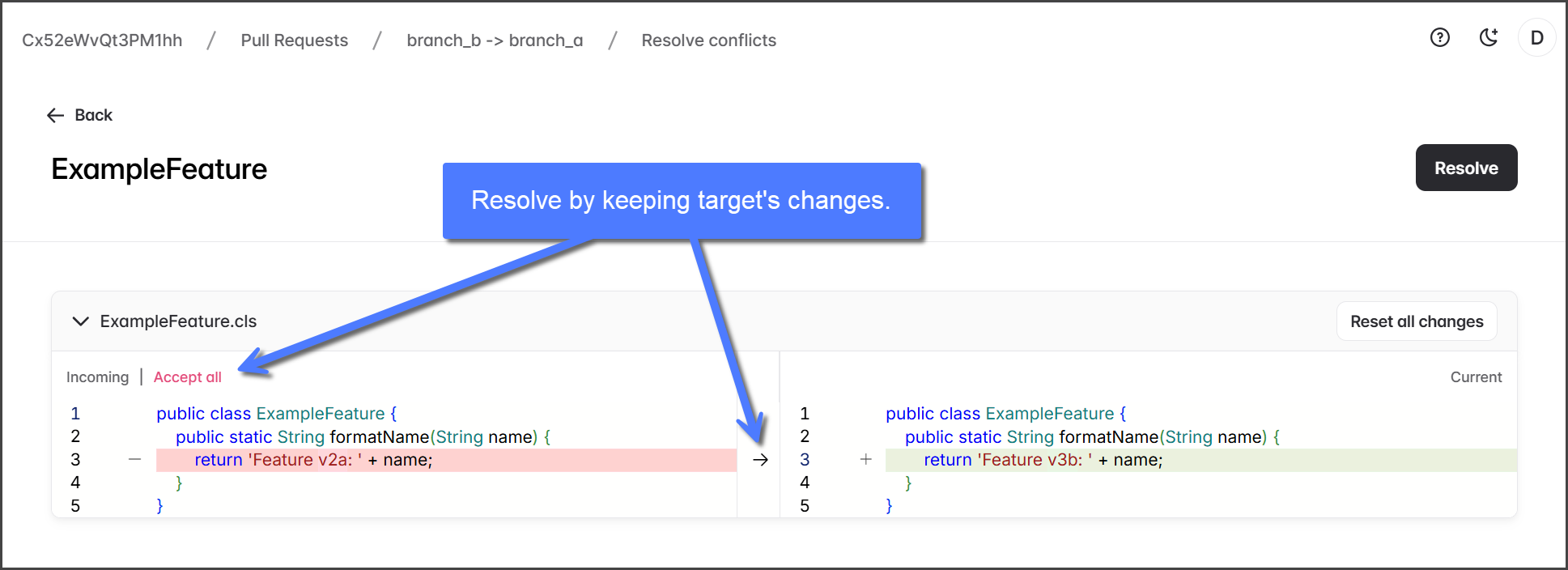
Task: Toggle dark mode moon icon
Action: pyautogui.click(x=1488, y=37)
